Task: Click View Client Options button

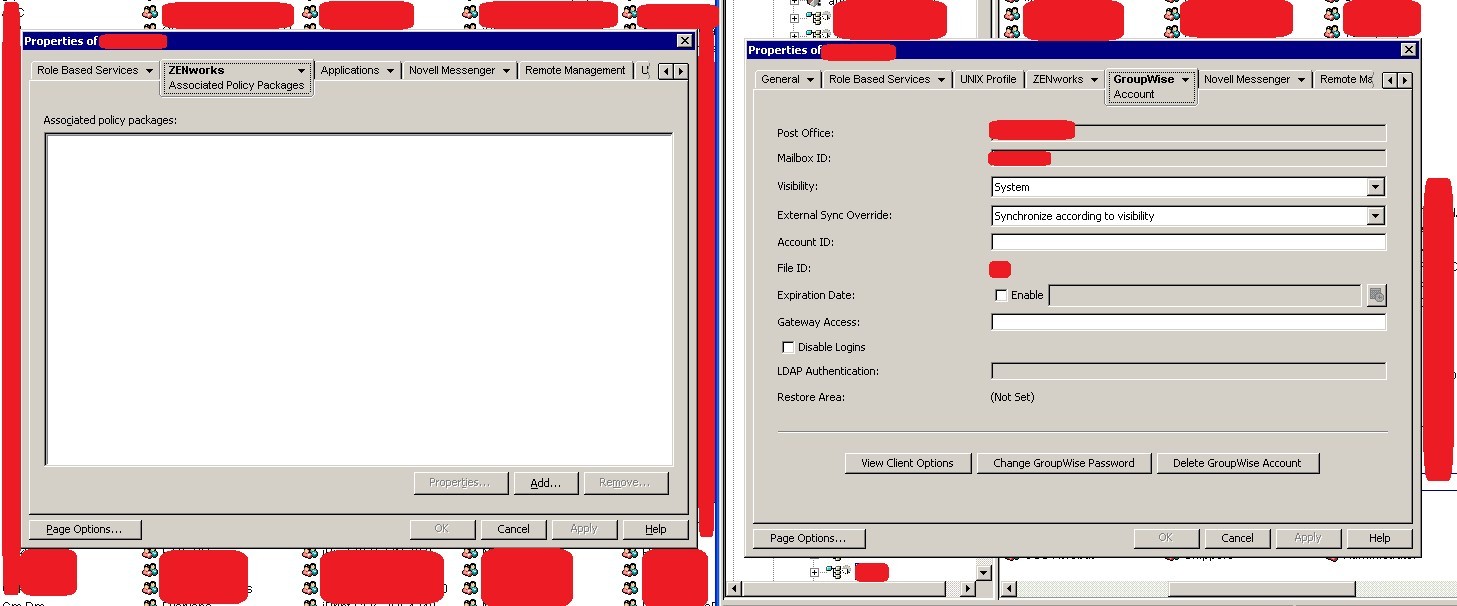Action: (x=907, y=463)
